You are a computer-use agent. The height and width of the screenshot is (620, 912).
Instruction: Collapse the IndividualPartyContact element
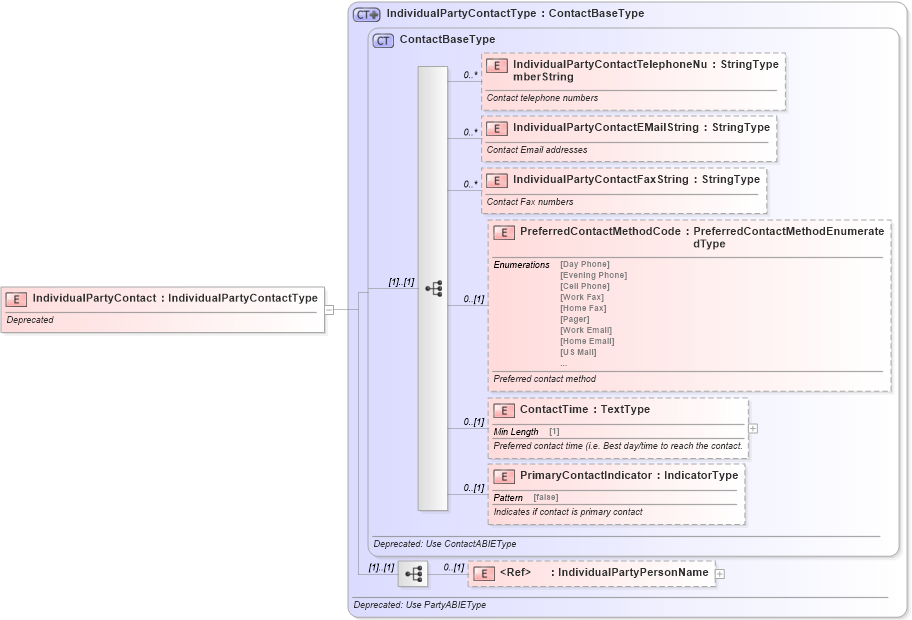point(332,310)
